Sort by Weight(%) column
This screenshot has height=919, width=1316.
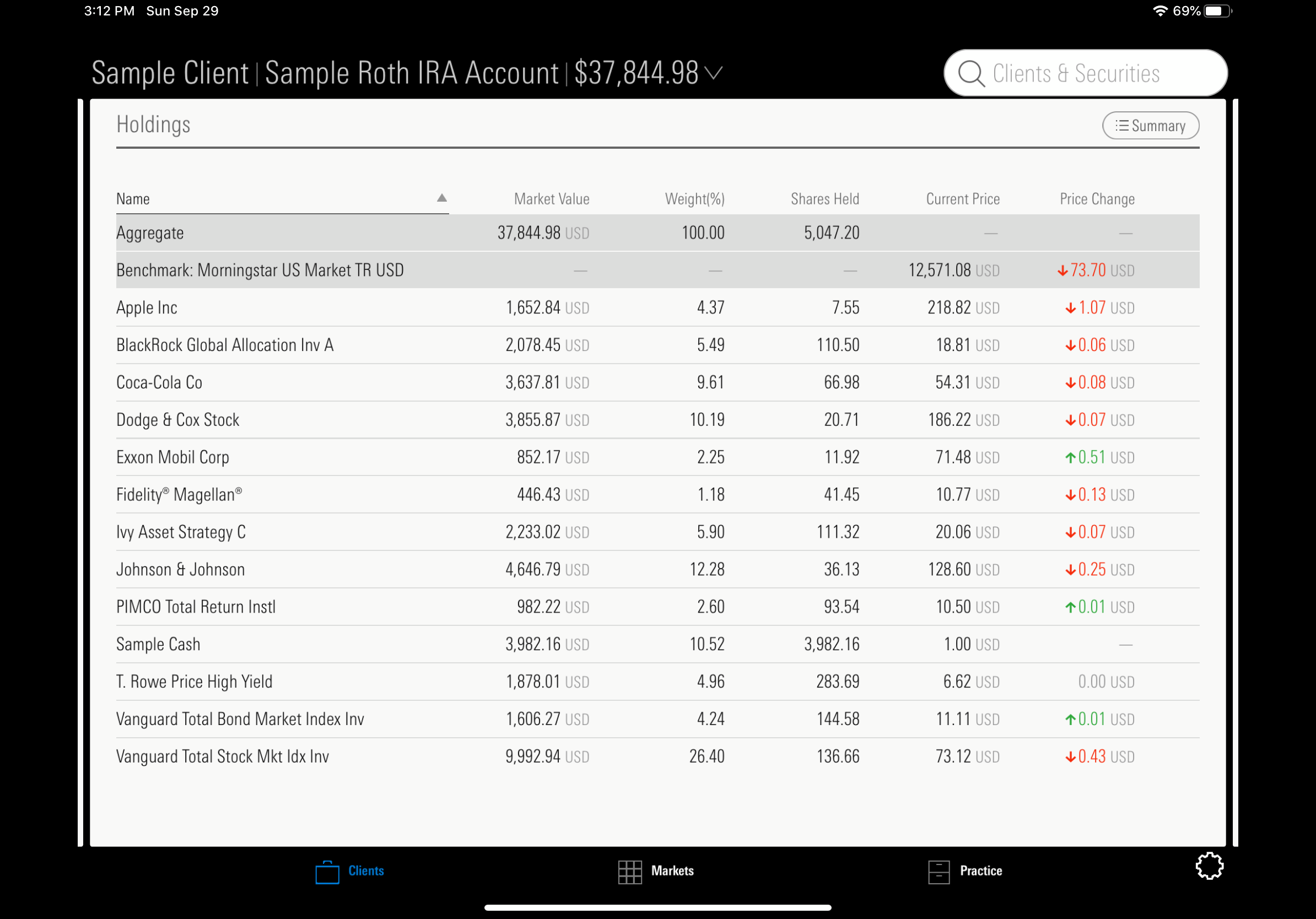click(695, 199)
